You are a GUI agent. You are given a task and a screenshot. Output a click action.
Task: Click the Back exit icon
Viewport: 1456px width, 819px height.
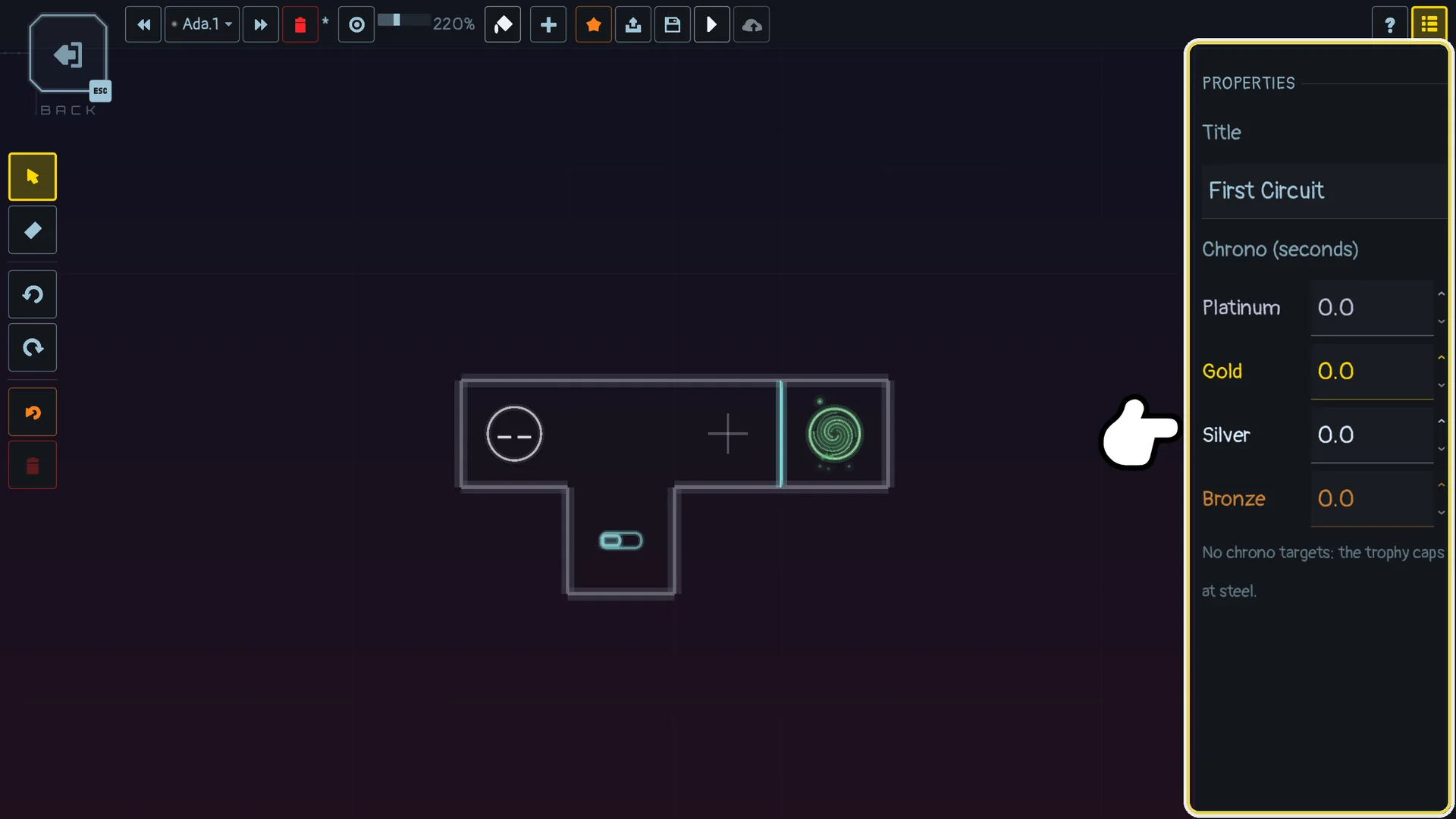68,55
